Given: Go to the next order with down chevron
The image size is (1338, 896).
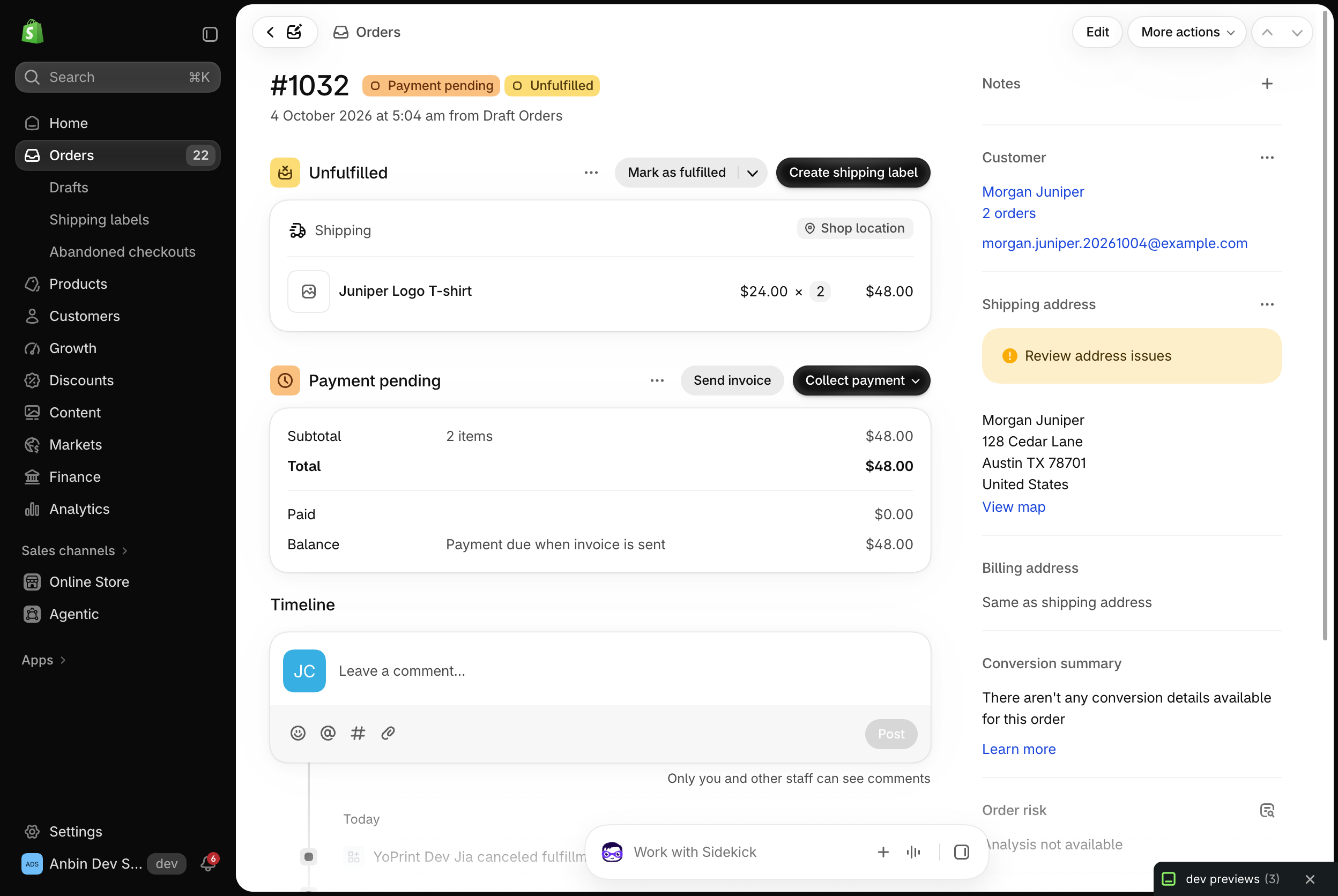Looking at the screenshot, I should pyautogui.click(x=1296, y=32).
